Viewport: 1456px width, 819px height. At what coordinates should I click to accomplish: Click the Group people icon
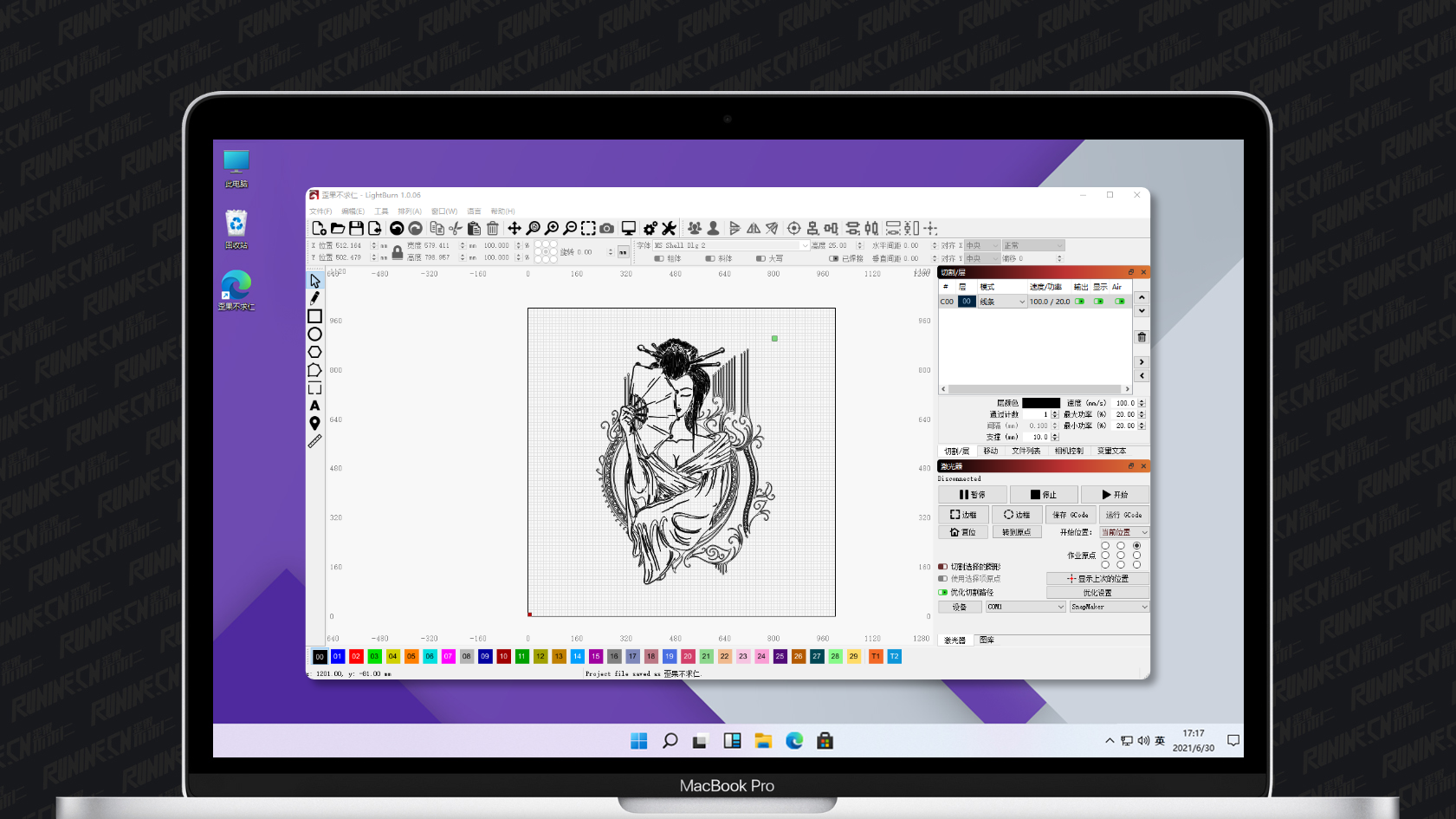(695, 228)
